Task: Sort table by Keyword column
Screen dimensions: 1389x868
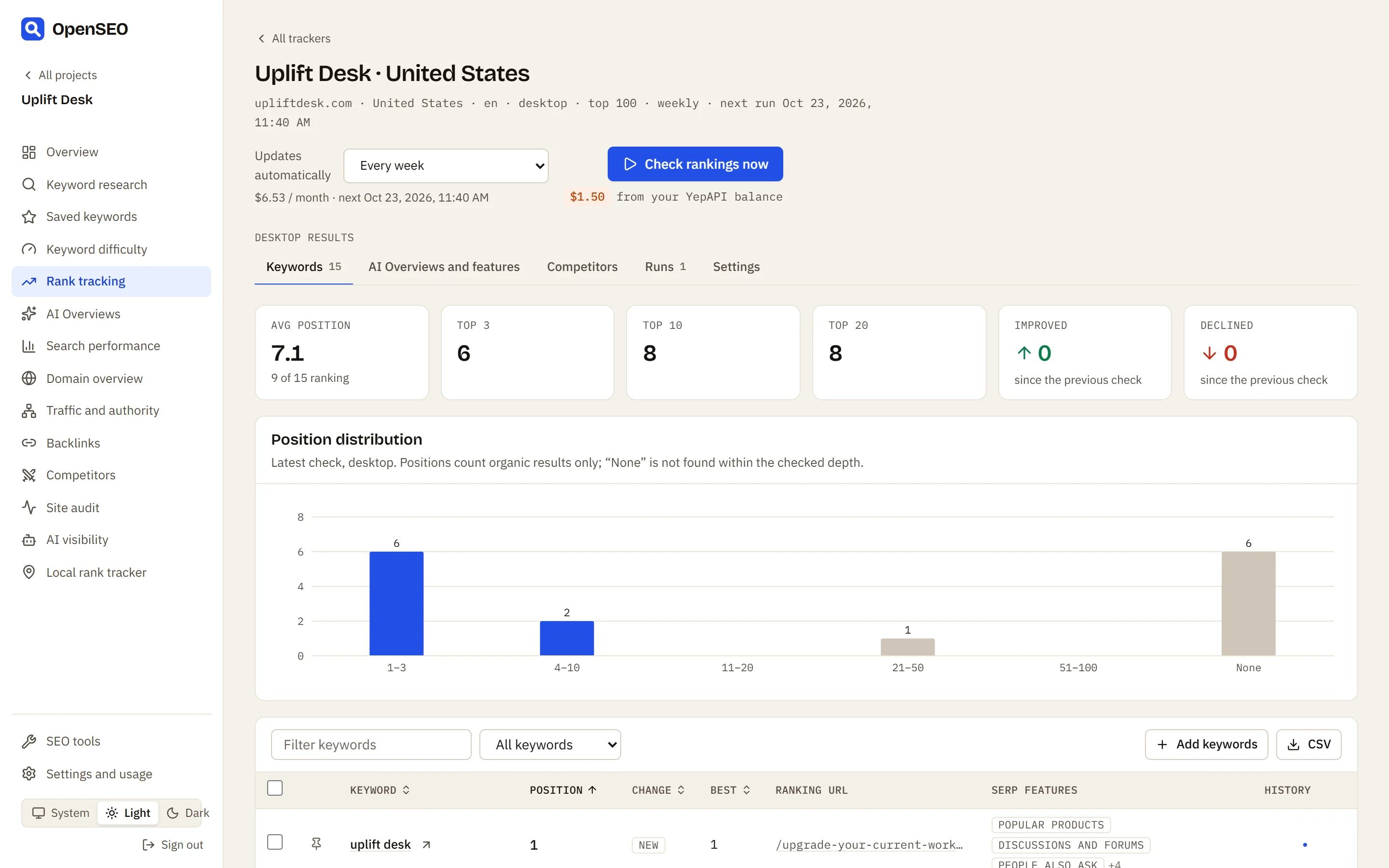Action: tap(380, 790)
